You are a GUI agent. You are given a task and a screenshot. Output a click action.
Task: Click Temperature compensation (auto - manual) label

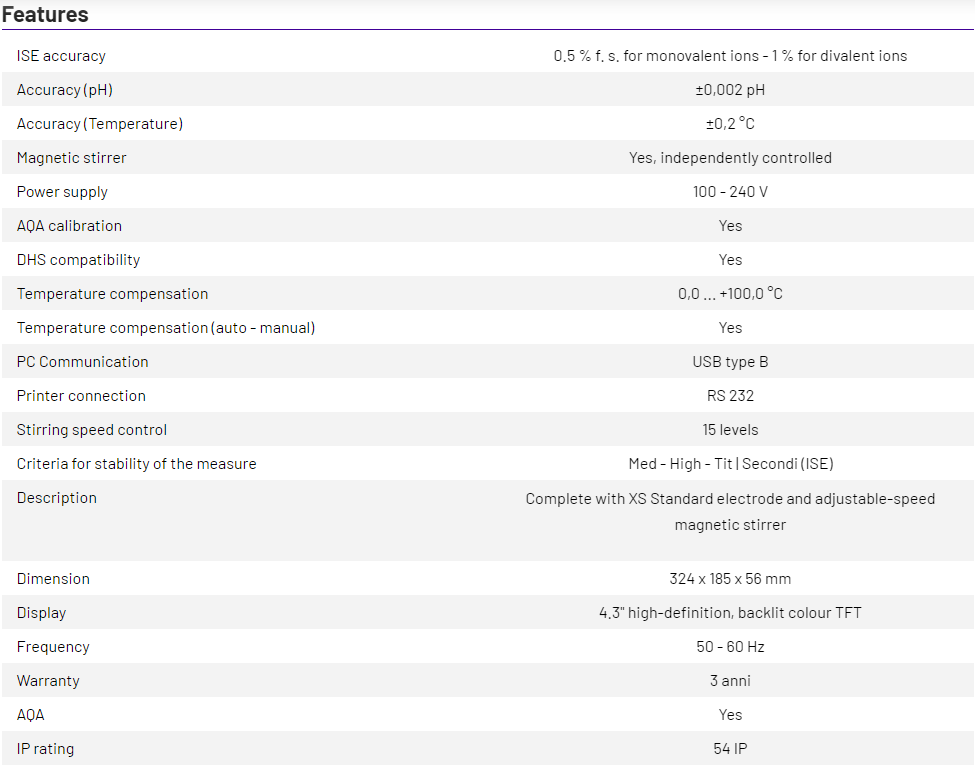166,328
